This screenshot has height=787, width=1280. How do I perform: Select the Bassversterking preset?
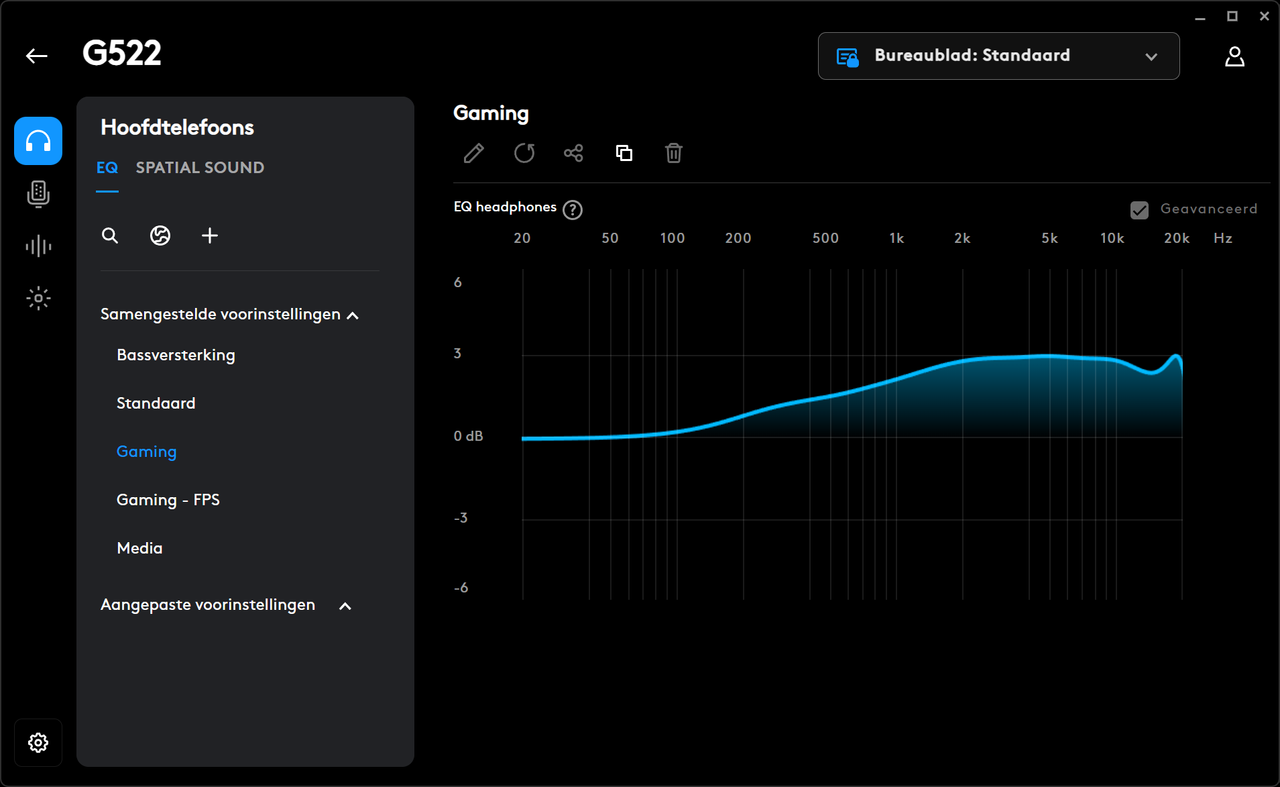(x=176, y=355)
